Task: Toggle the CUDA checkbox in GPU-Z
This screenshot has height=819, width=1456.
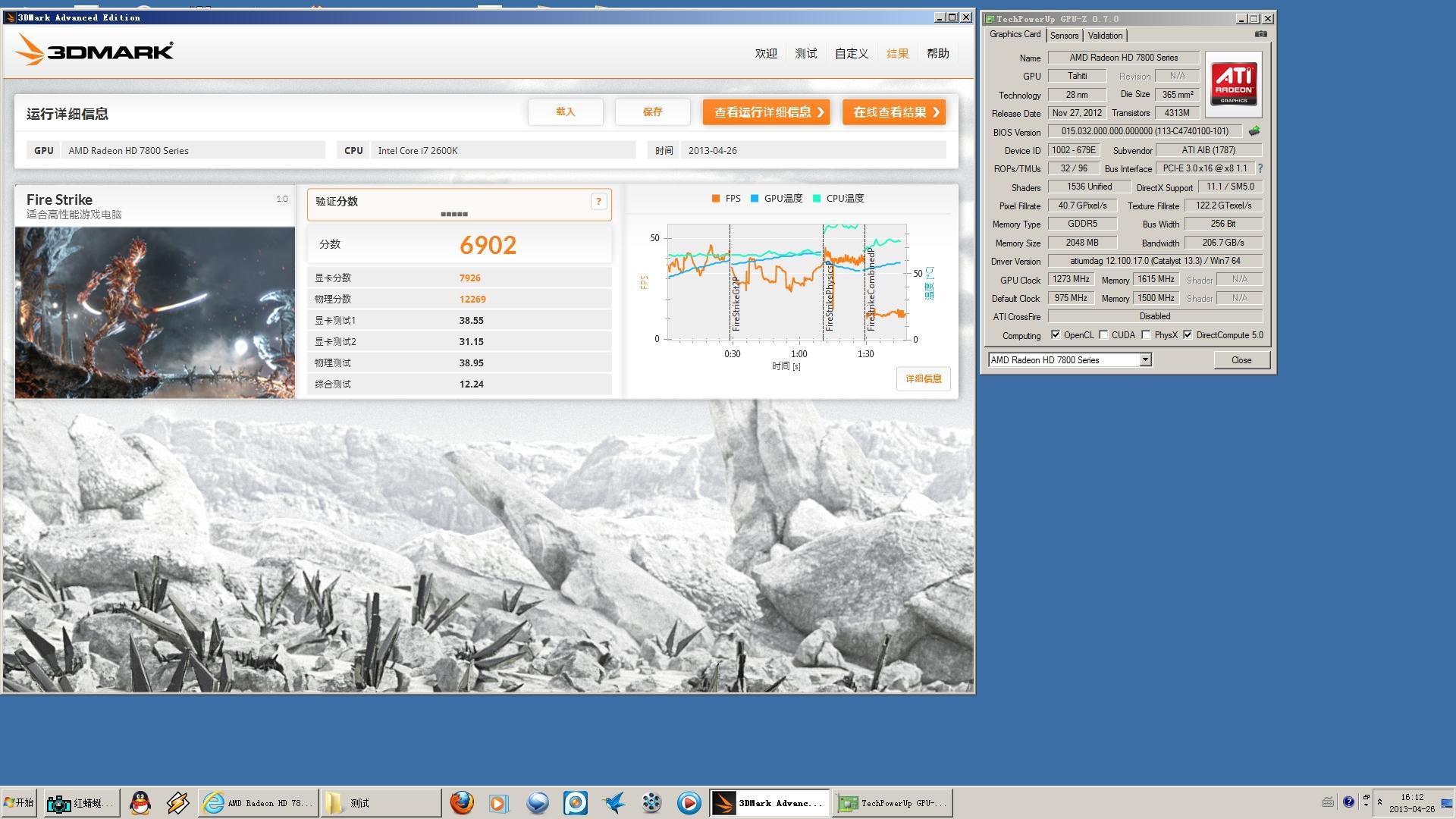Action: click(x=1103, y=334)
